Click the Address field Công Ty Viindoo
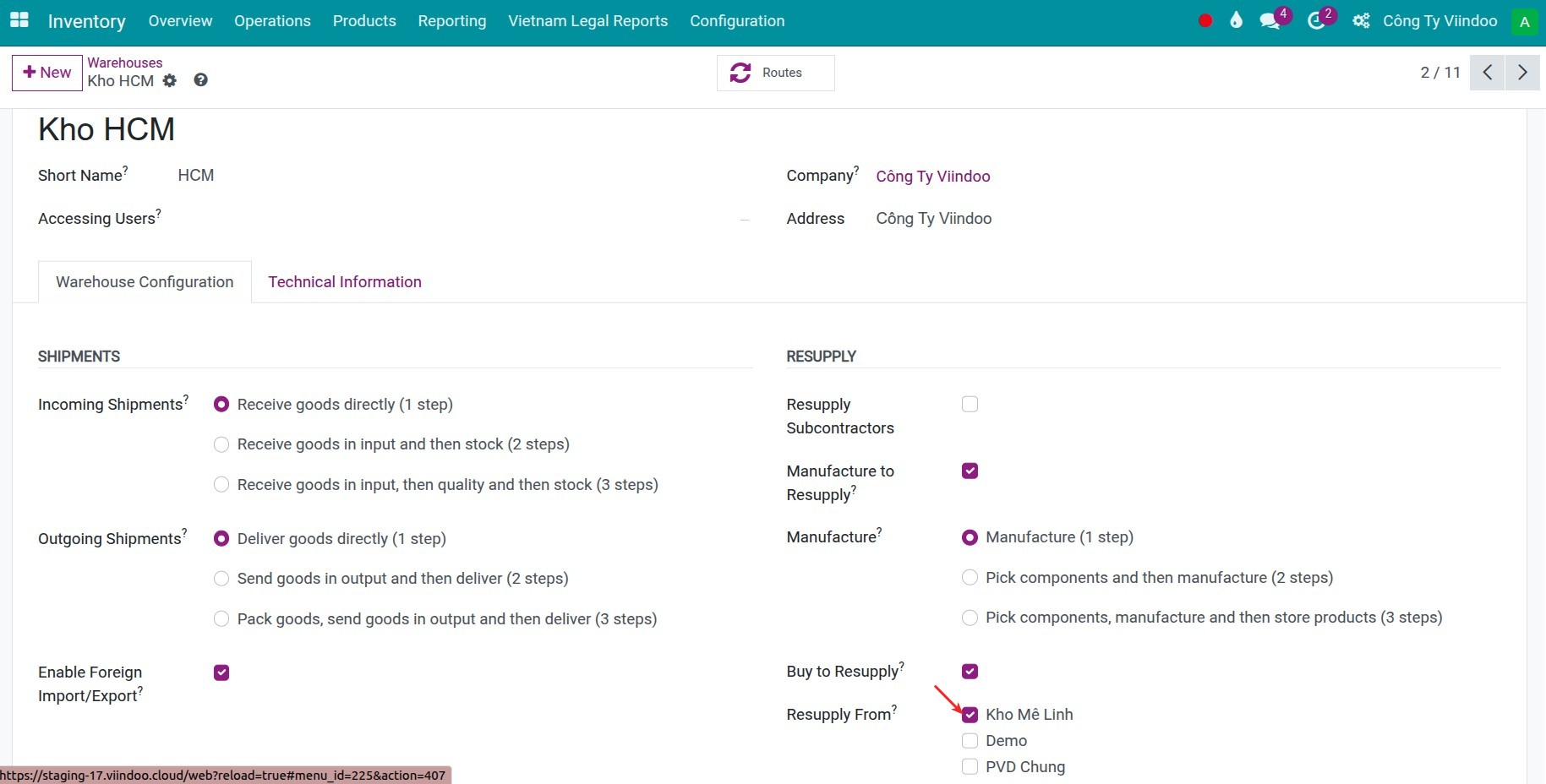The image size is (1546, 784). click(933, 219)
